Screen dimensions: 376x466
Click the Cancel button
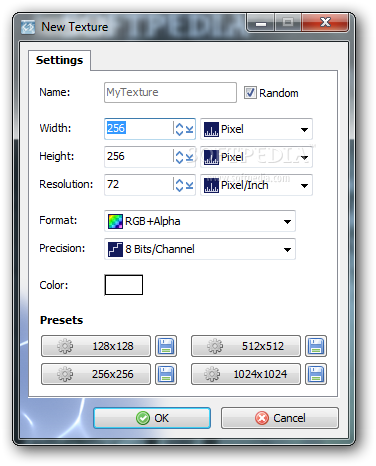280,418
